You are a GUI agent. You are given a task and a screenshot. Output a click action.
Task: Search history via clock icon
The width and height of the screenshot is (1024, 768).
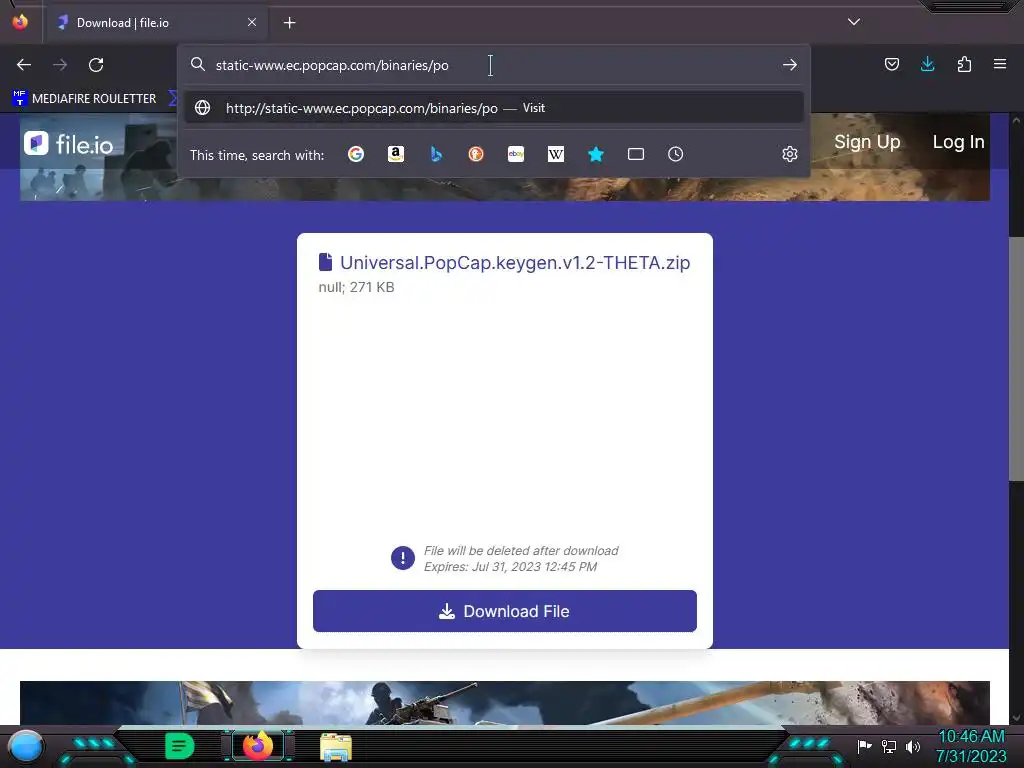coord(675,154)
